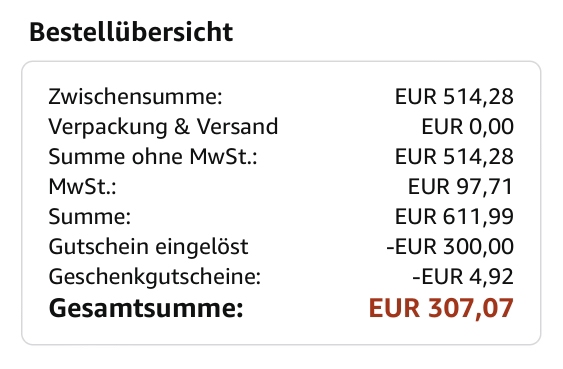Click the ampersand in Verpackung & Versand
This screenshot has width=563, height=369.
coord(182,127)
